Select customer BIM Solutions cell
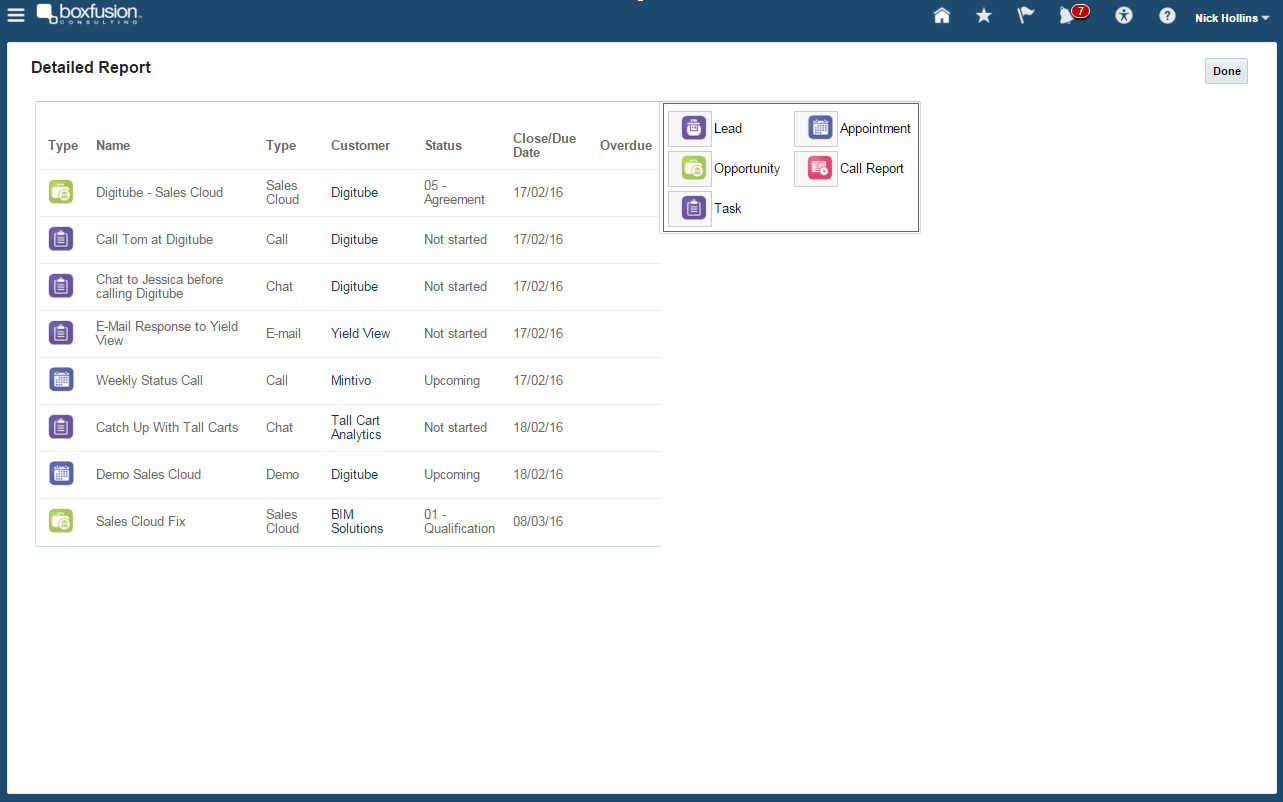The width and height of the screenshot is (1283, 802). [357, 521]
